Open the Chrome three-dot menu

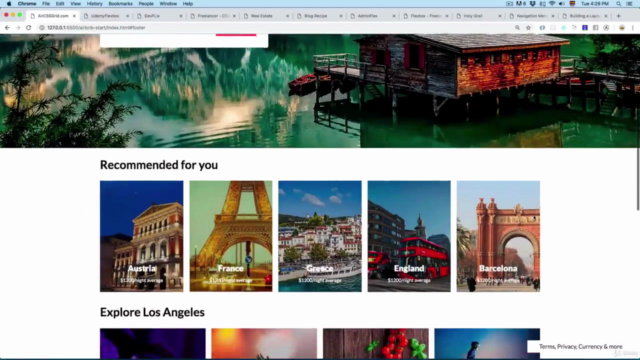pyautogui.click(x=633, y=28)
